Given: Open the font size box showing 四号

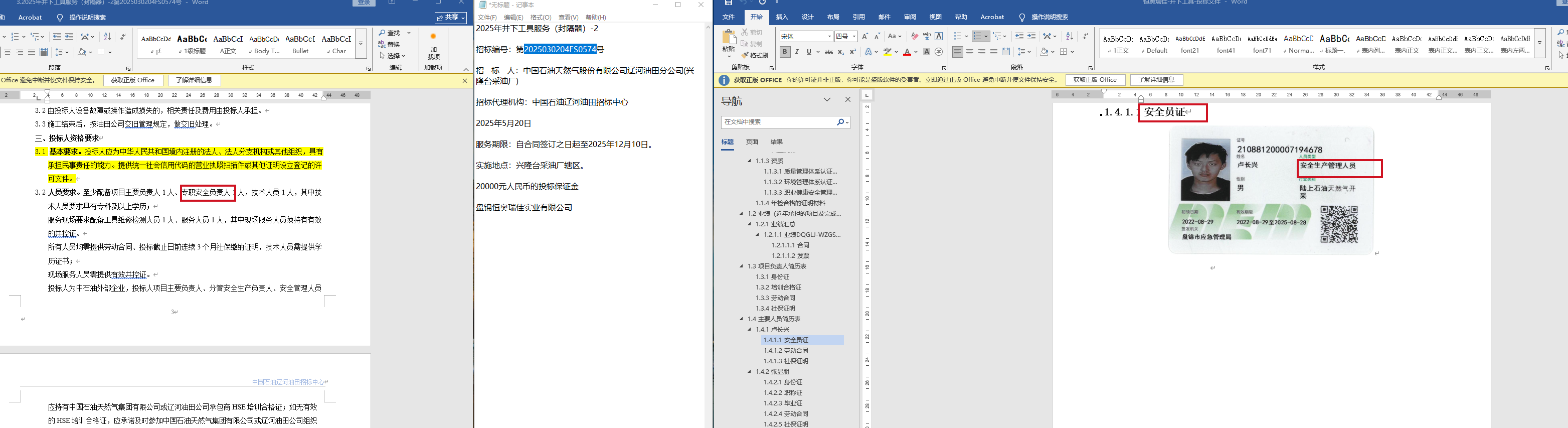Looking at the screenshot, I should [845, 37].
